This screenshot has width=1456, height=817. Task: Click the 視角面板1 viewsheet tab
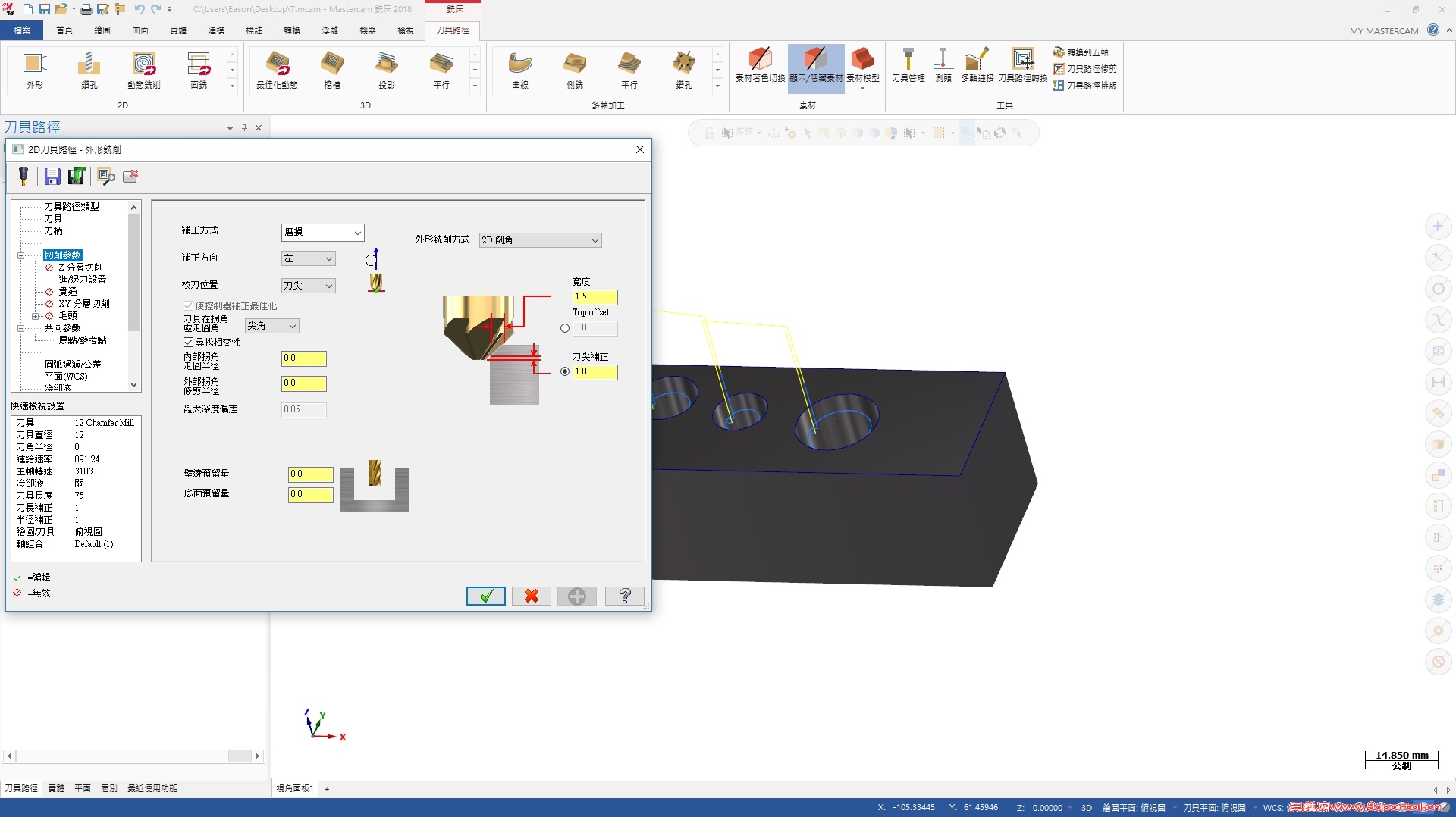pos(294,788)
